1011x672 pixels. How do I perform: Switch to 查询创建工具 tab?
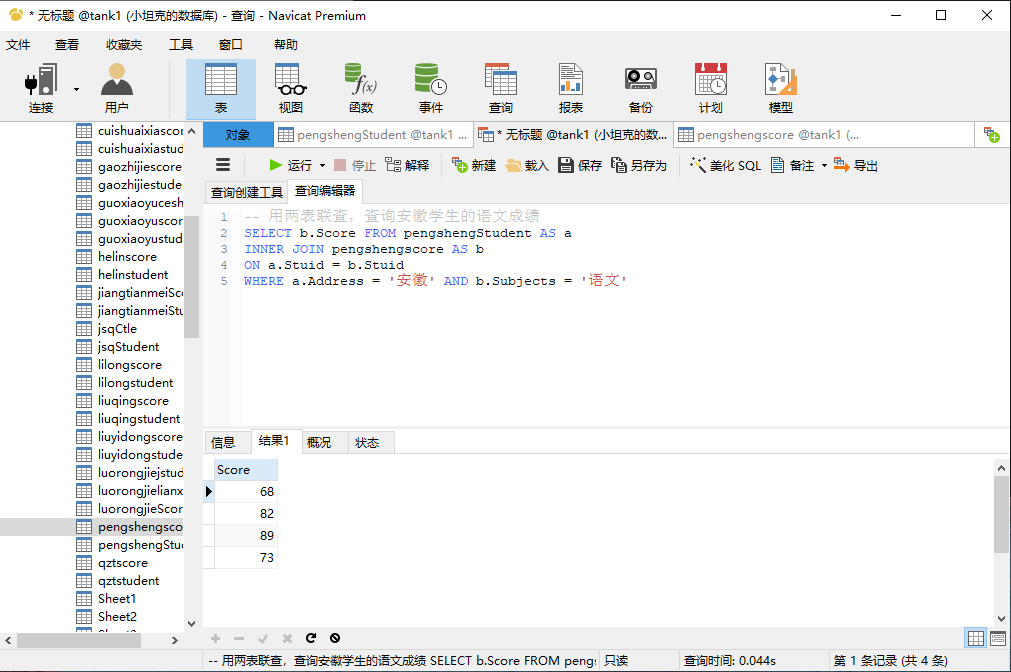[x=246, y=192]
